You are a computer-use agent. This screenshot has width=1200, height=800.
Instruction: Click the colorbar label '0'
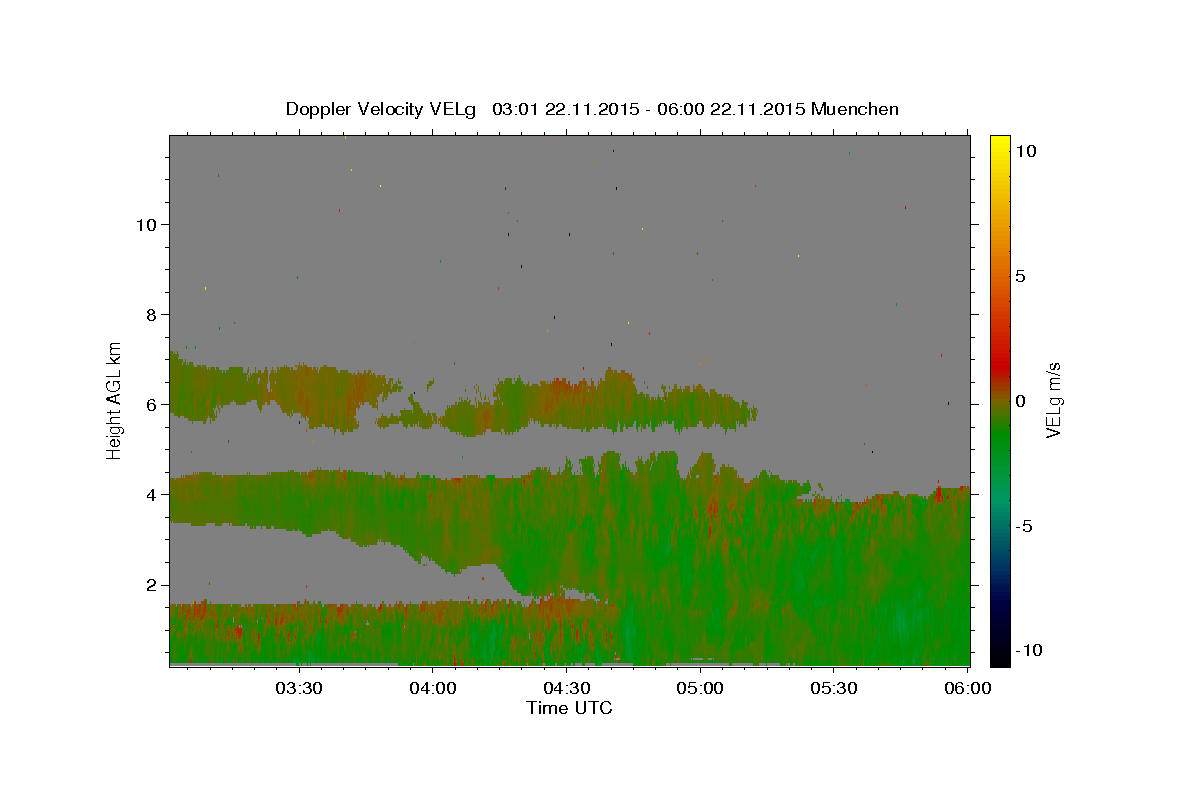coord(1020,401)
